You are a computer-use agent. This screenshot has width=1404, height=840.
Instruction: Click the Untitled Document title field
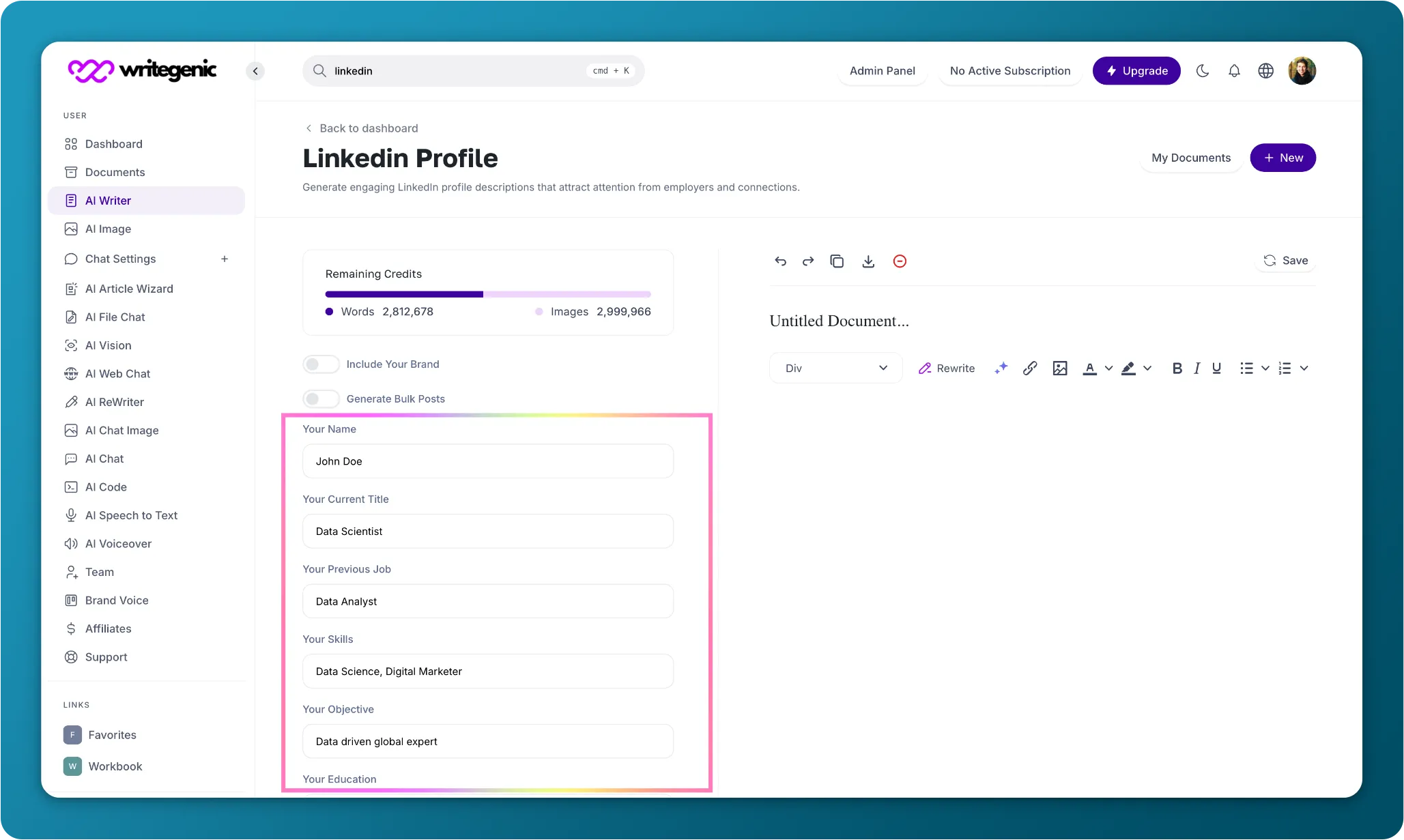(839, 321)
